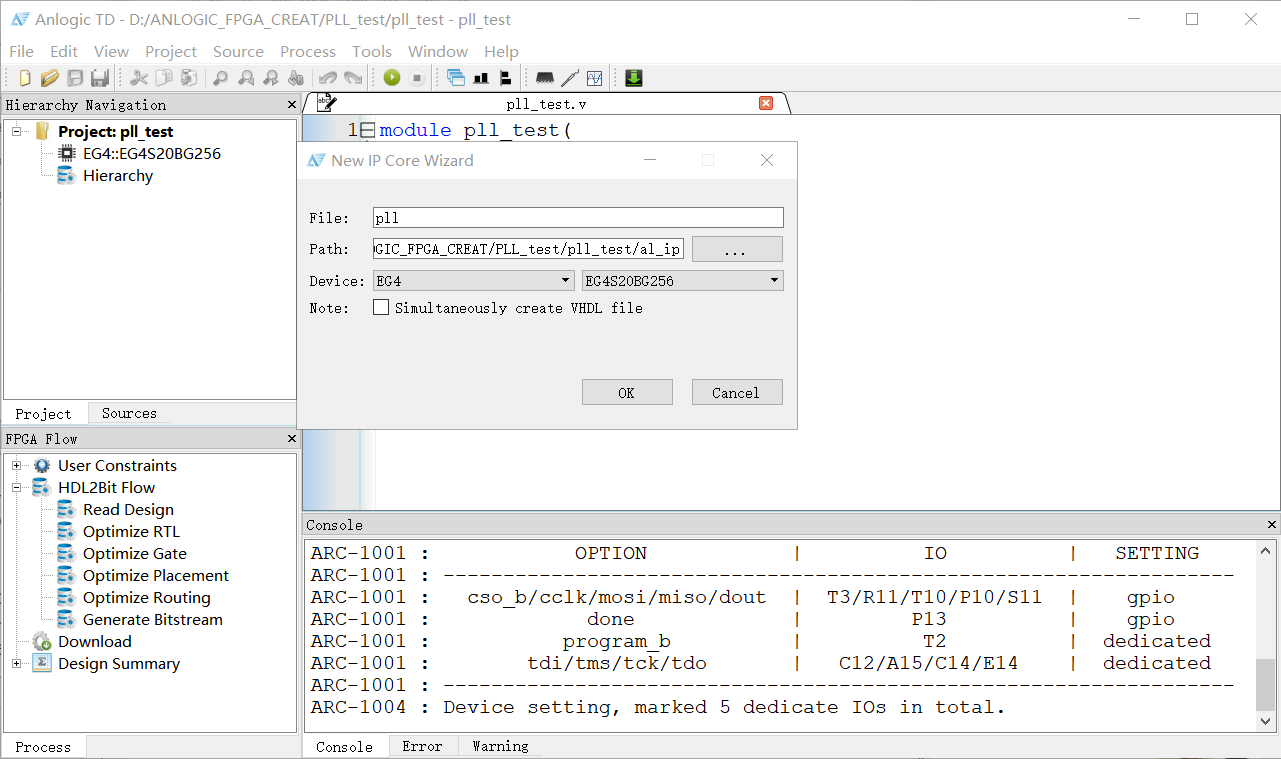Viewport: 1281px width, 759px height.
Task: Enable Simultaneously create VHDL file checkbox
Action: coord(381,308)
